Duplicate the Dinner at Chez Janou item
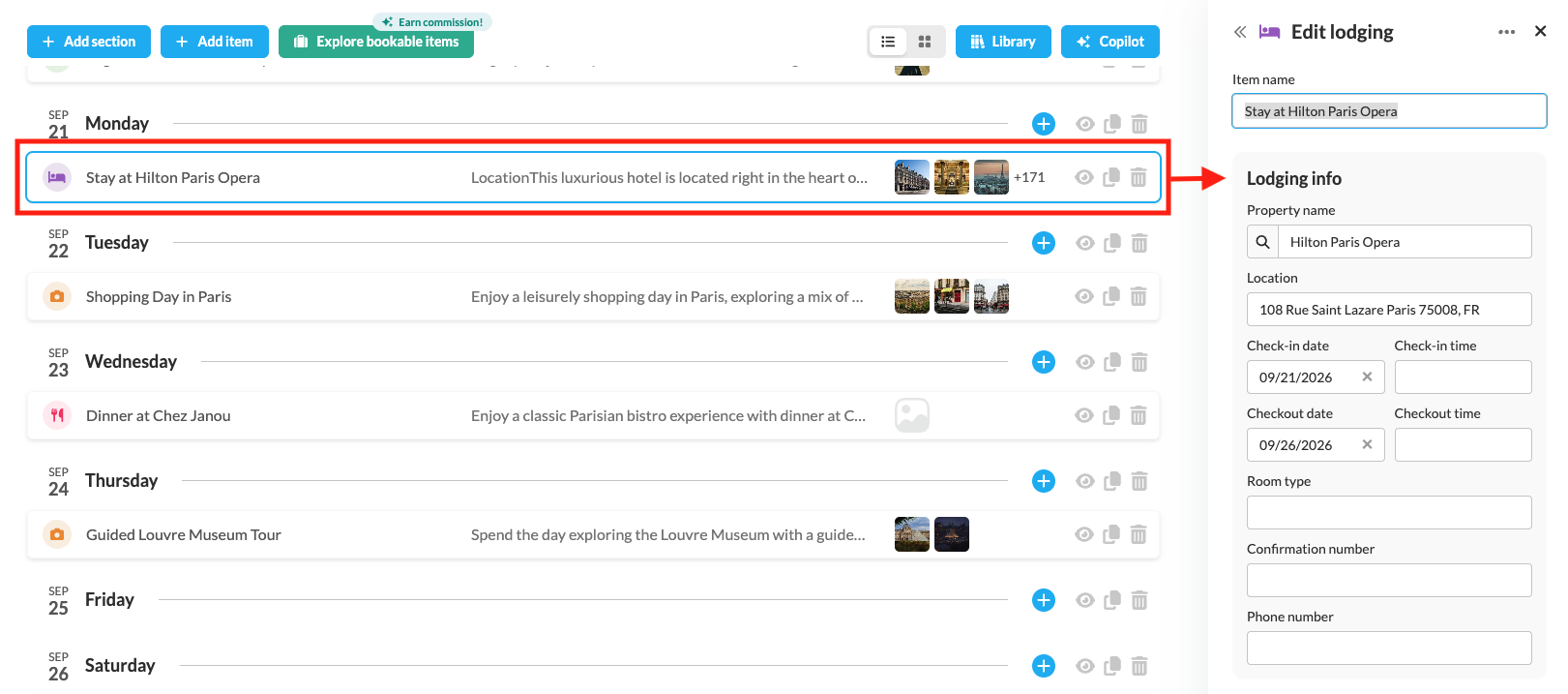The height and width of the screenshot is (694, 1568). [x=1111, y=415]
